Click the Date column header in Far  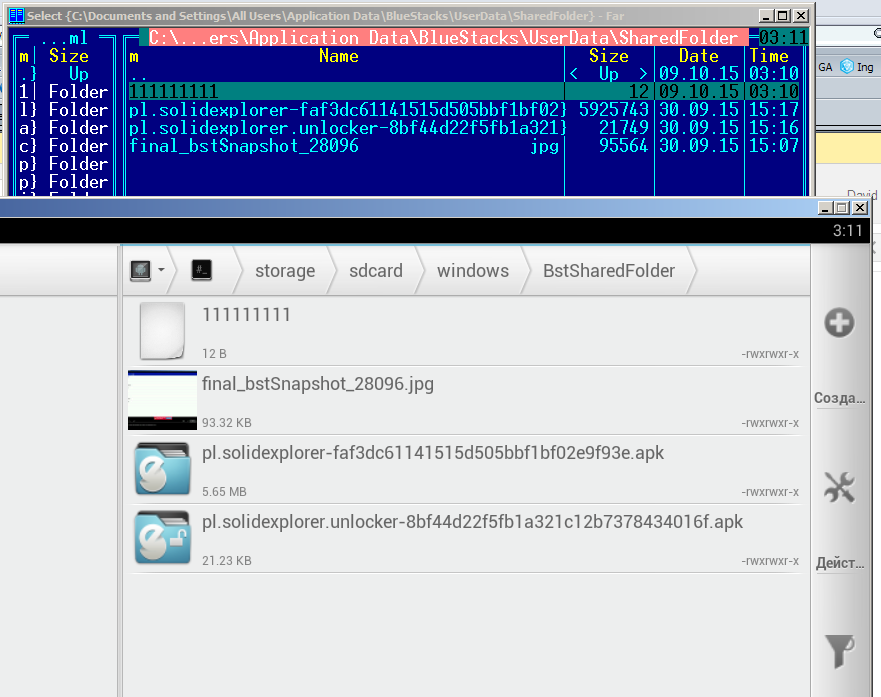tap(698, 56)
